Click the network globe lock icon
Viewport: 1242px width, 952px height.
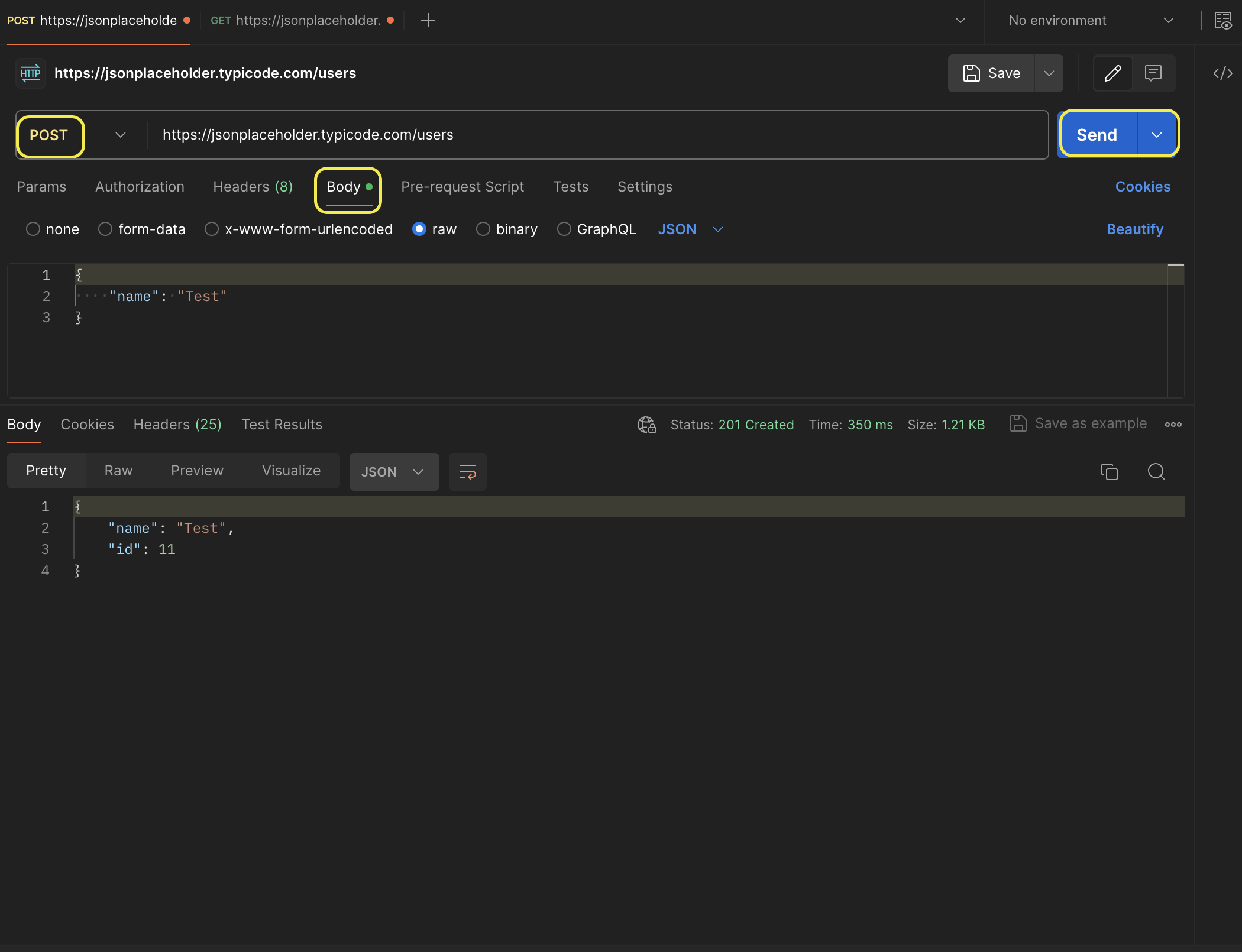point(646,425)
